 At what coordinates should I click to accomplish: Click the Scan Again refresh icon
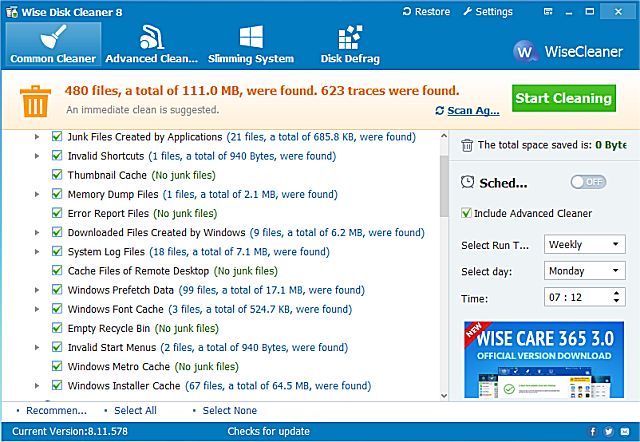(440, 111)
